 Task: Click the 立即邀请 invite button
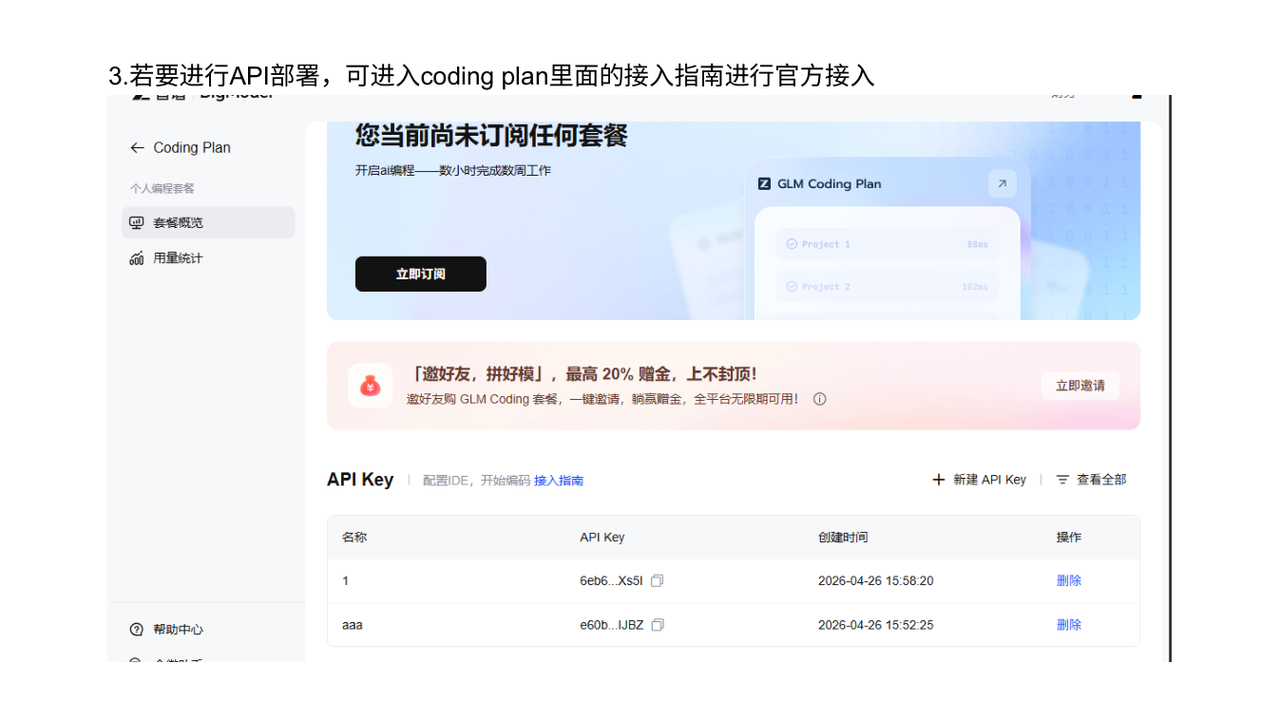1080,385
